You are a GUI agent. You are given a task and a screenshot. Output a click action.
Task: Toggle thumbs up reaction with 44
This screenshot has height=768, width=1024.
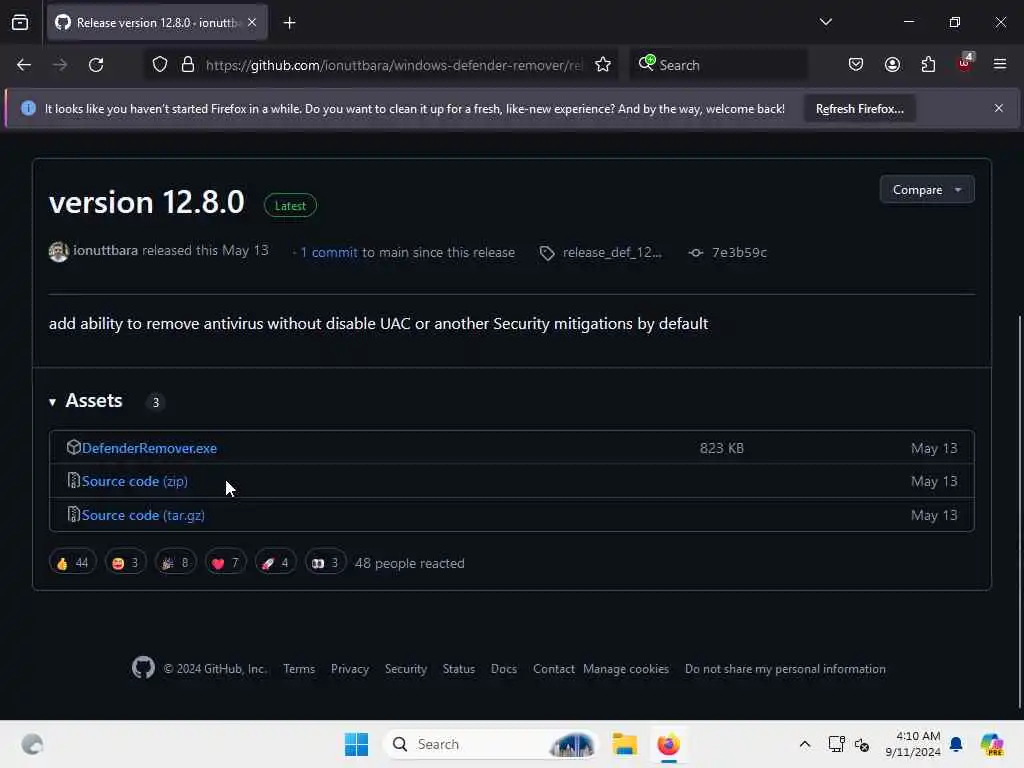(x=72, y=562)
